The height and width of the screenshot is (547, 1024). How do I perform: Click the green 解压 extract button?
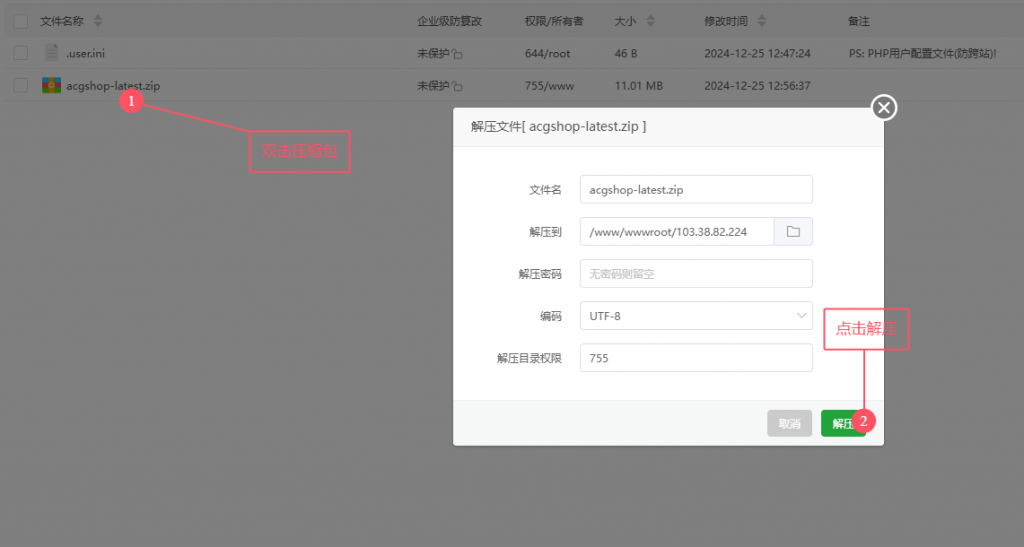tap(842, 424)
